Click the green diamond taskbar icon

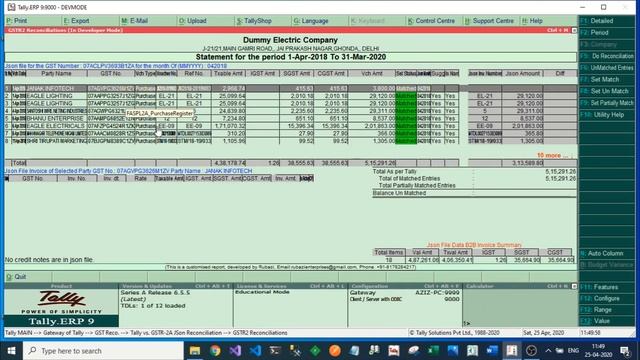pos(315,351)
